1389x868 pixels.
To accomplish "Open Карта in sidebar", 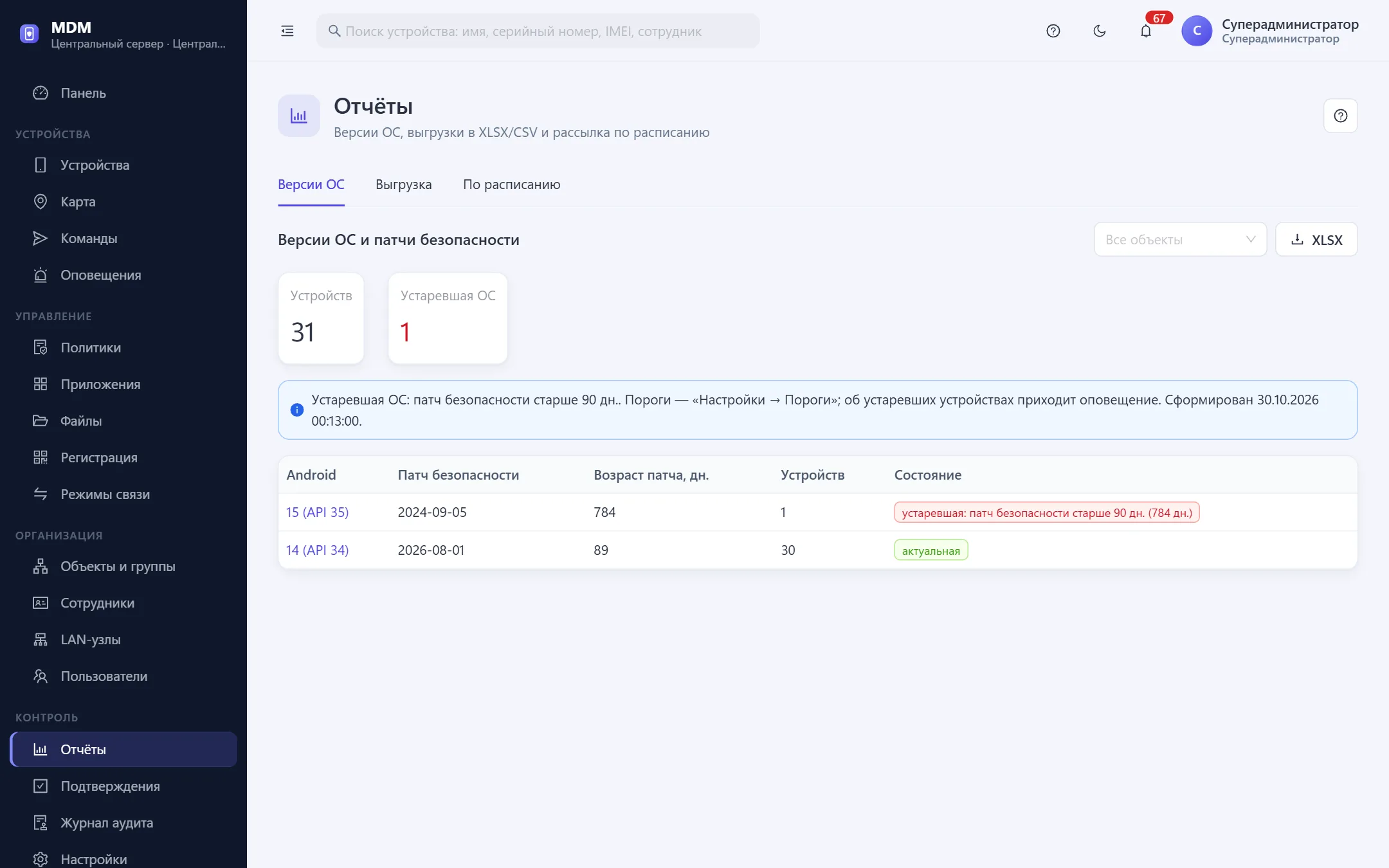I will (123, 202).
